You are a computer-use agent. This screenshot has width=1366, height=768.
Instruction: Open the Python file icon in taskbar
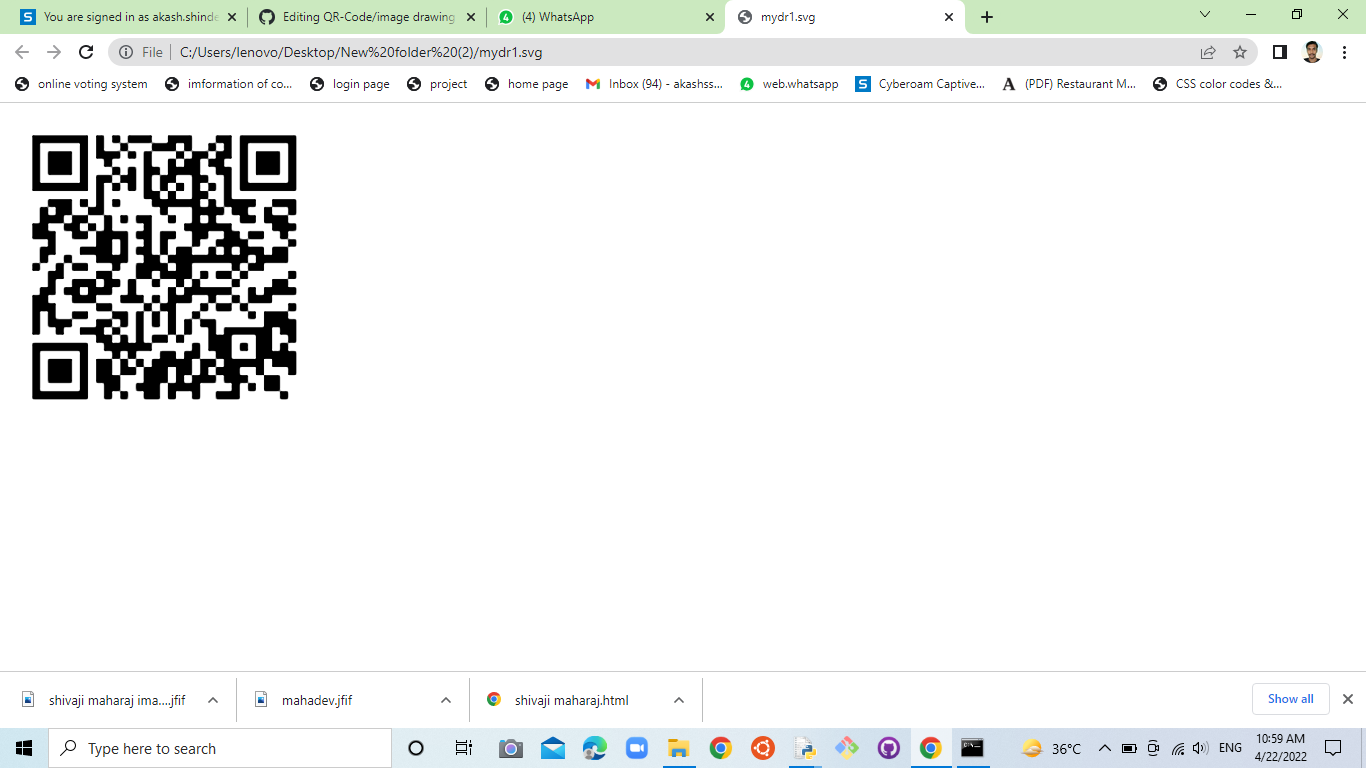point(805,748)
